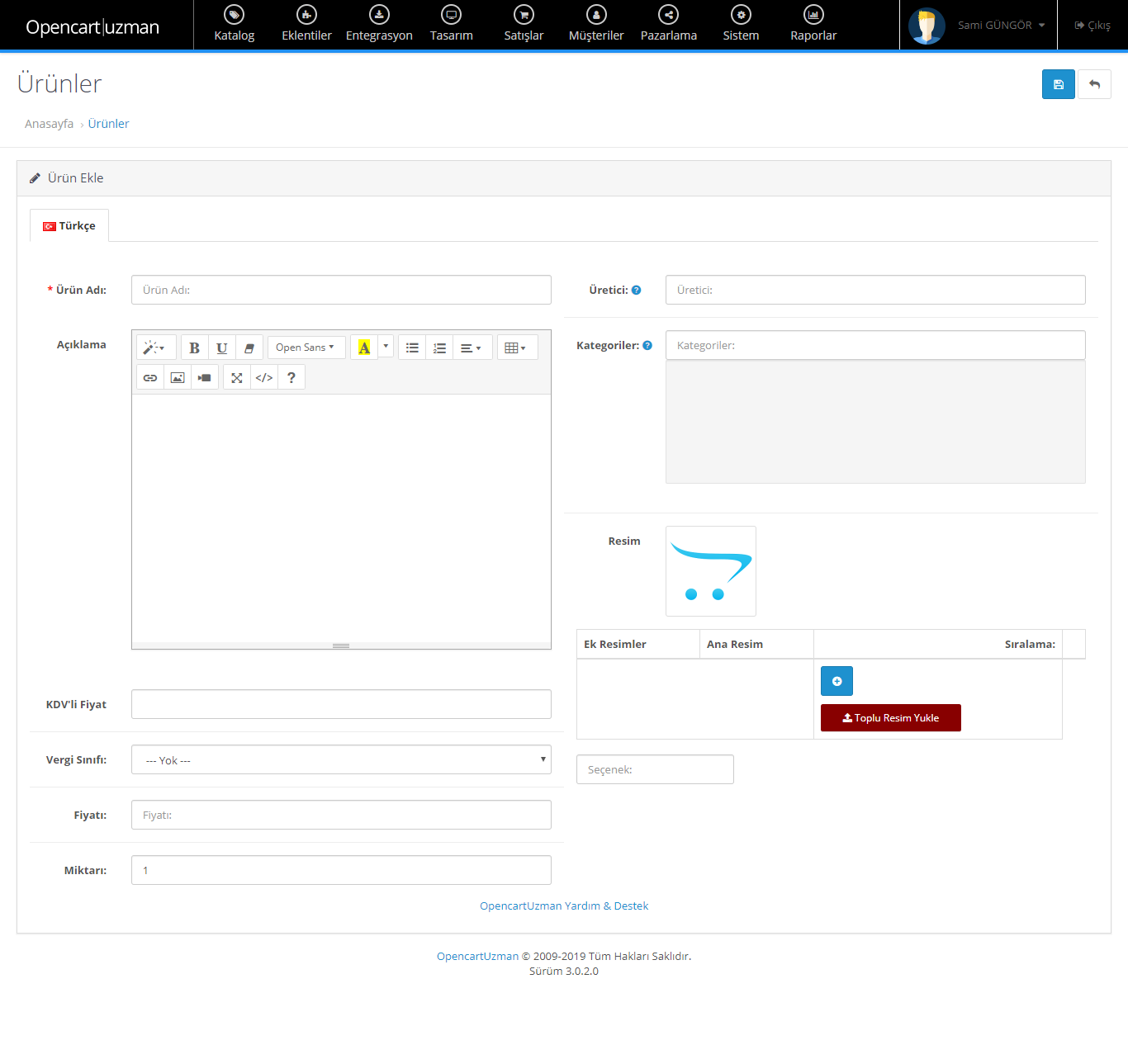Screen dimensions: 1128x1064
Task: Click the Üretici help icon
Action: click(x=637, y=290)
